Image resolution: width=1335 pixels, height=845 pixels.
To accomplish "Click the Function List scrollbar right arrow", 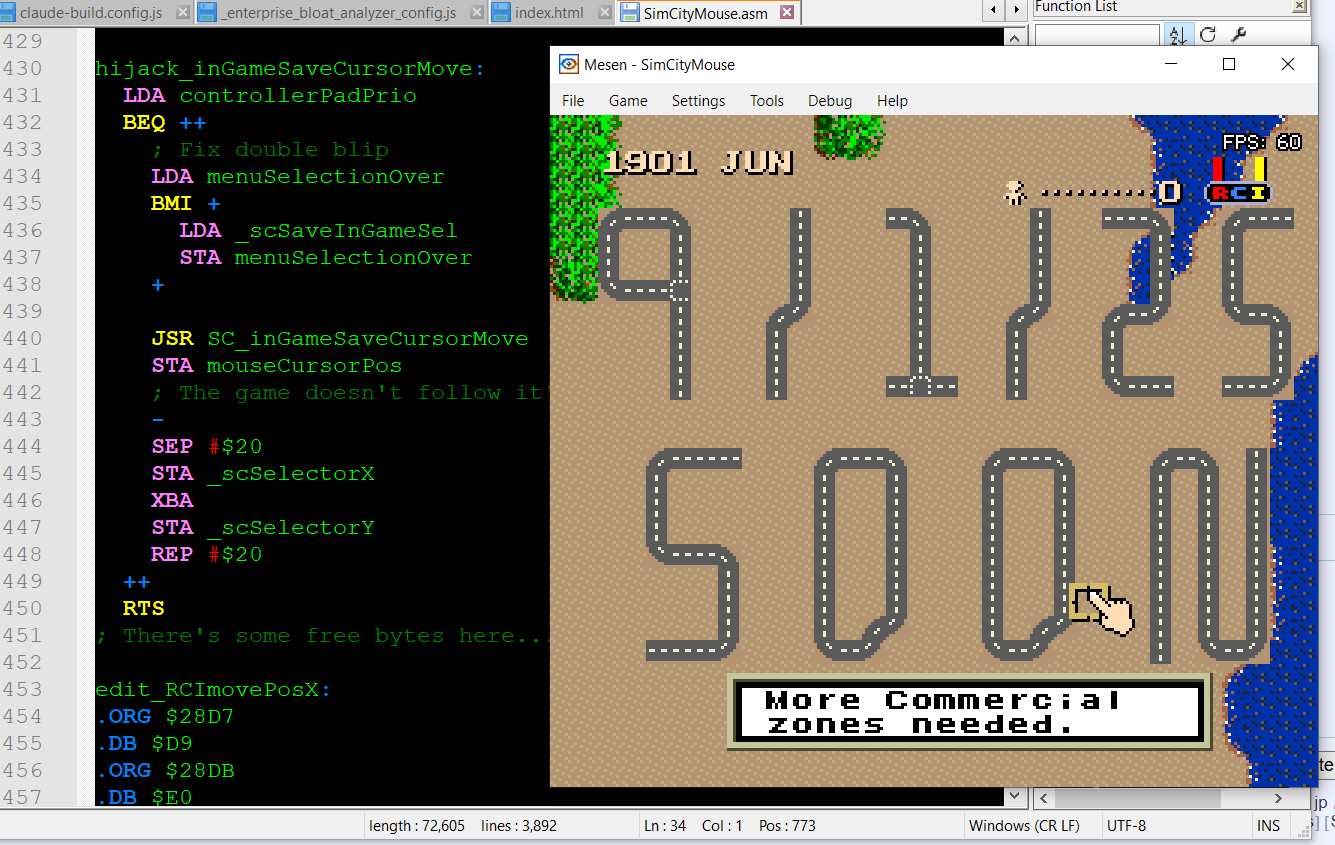I will click(1280, 799).
